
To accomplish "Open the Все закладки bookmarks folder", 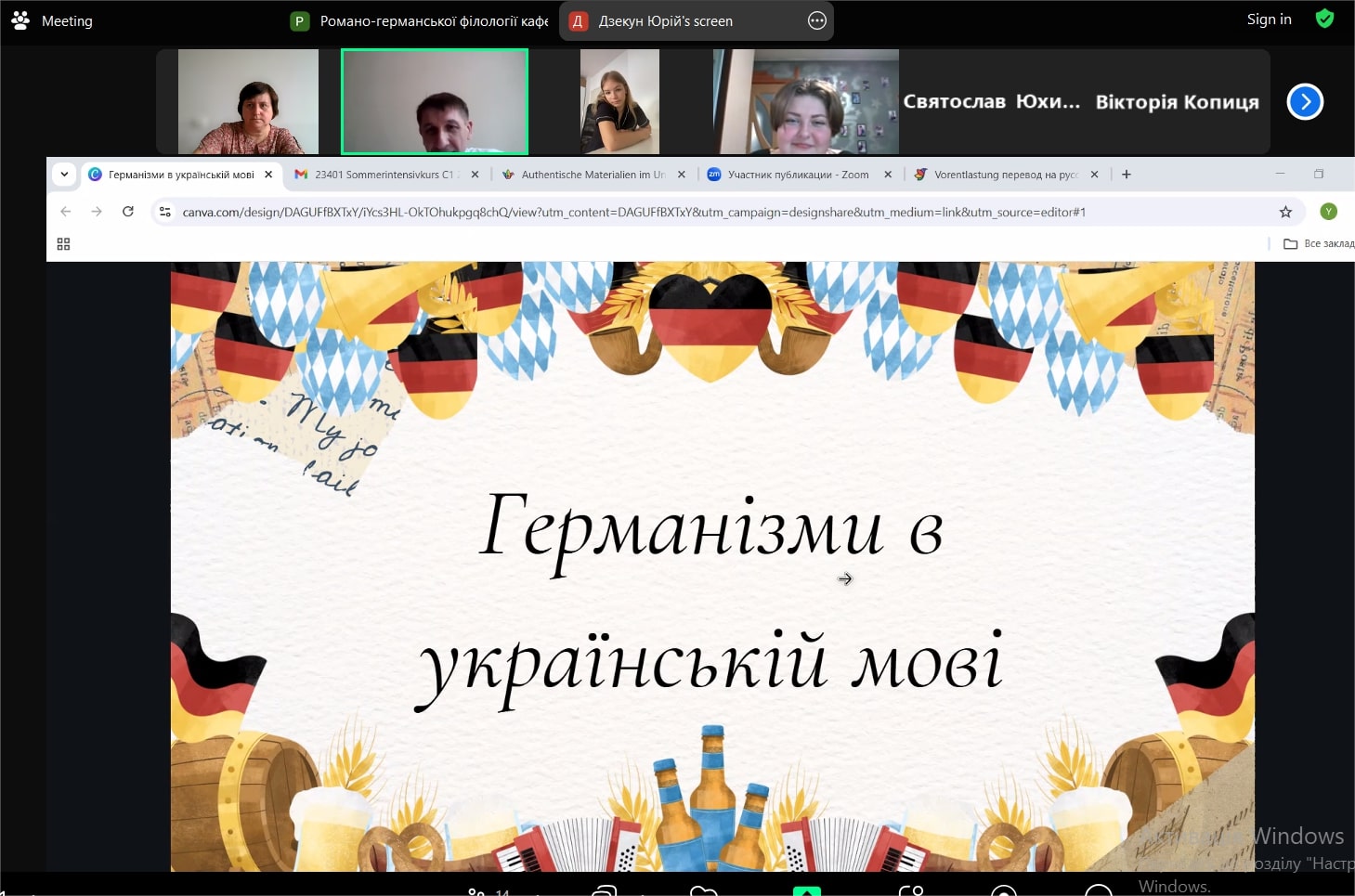I will [1319, 244].
